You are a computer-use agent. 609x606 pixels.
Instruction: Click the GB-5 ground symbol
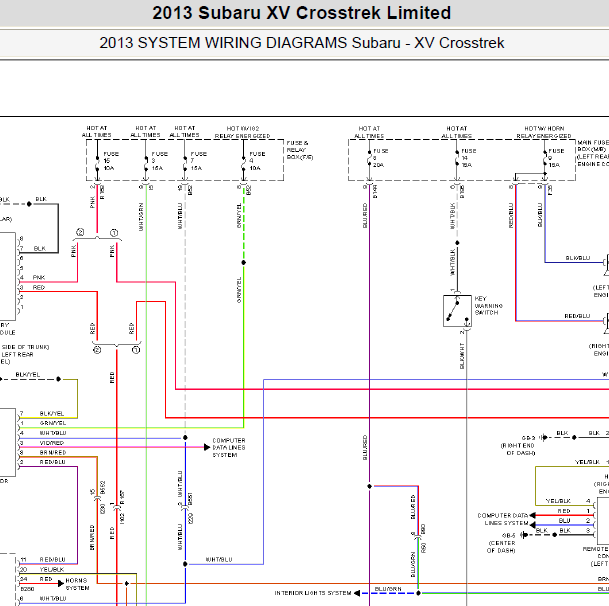pos(524,535)
